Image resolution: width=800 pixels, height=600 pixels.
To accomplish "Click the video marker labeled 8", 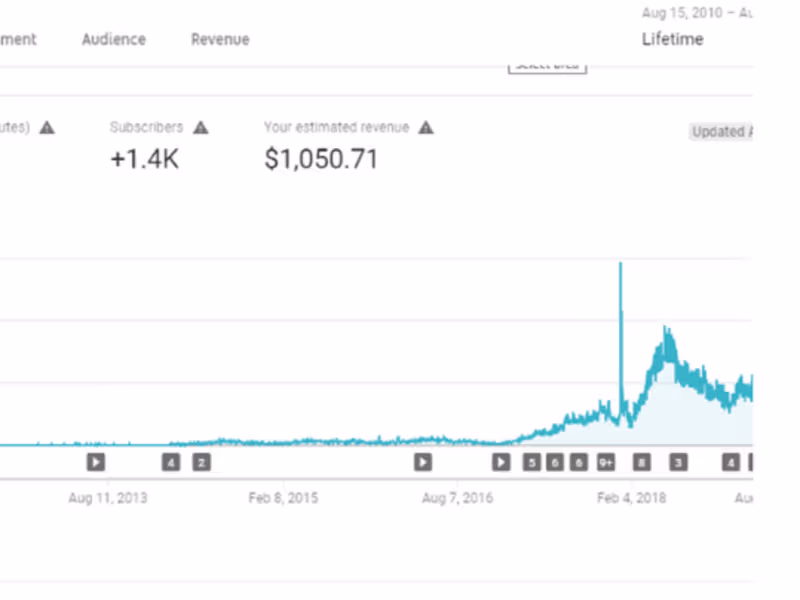I will click(x=641, y=462).
